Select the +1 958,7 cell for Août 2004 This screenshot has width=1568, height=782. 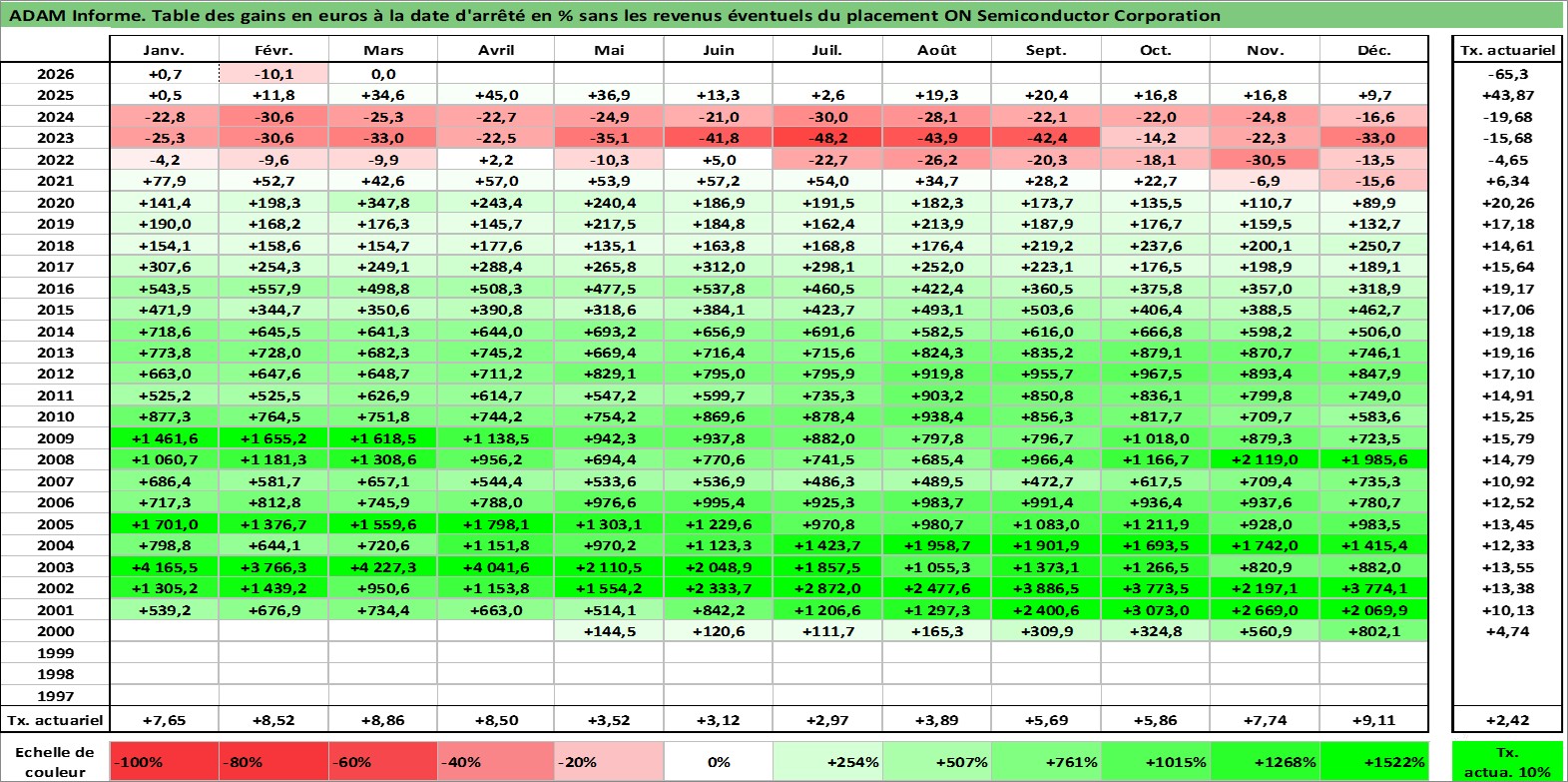tap(937, 545)
